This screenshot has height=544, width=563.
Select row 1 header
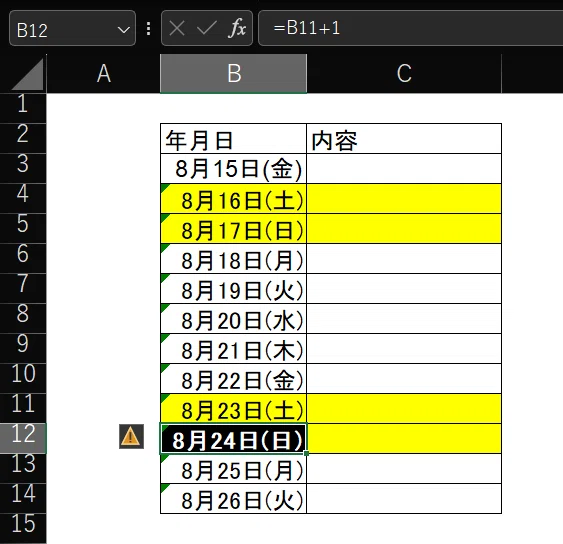click(x=23, y=108)
